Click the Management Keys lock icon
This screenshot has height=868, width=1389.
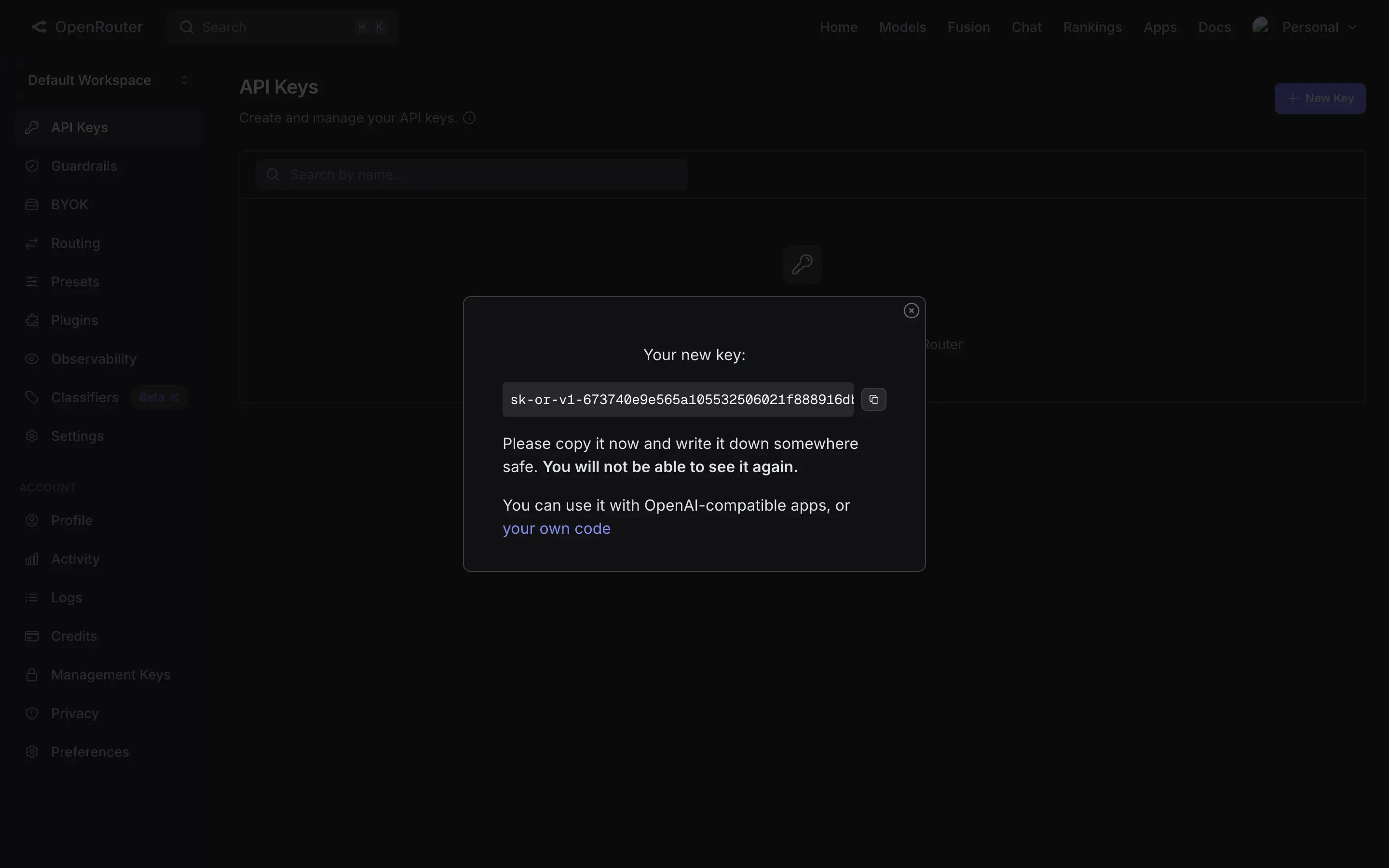click(x=32, y=675)
